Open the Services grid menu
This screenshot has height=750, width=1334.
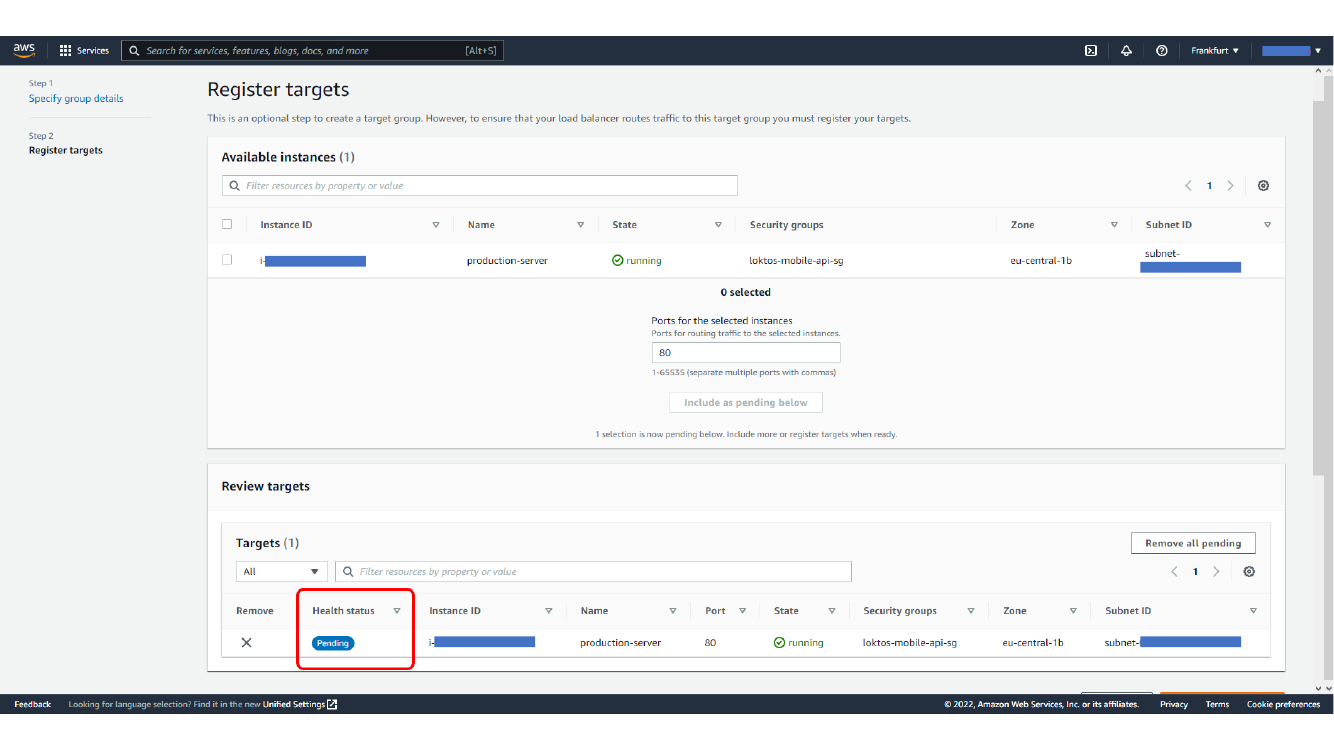84,50
